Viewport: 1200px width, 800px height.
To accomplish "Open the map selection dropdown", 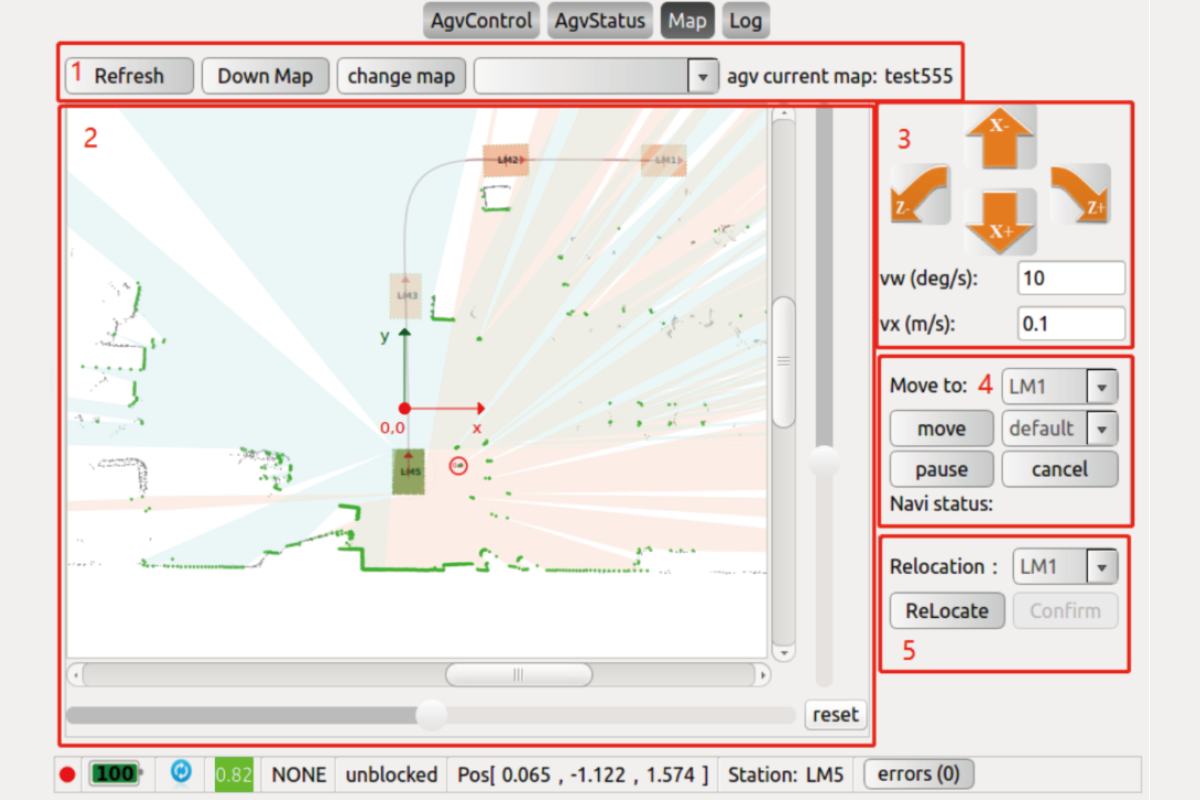I will [596, 76].
